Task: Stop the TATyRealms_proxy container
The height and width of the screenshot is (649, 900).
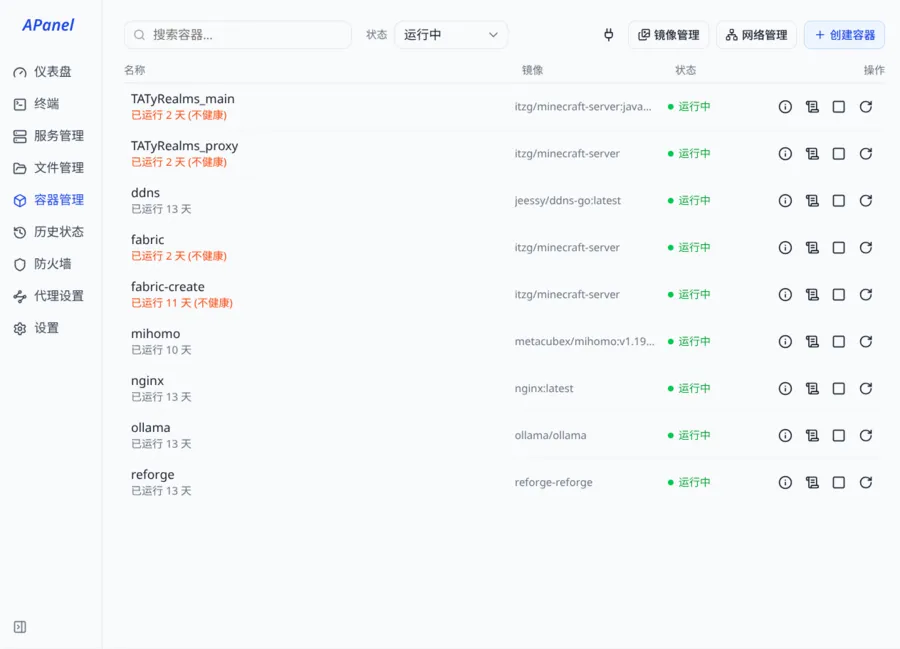Action: tap(839, 154)
